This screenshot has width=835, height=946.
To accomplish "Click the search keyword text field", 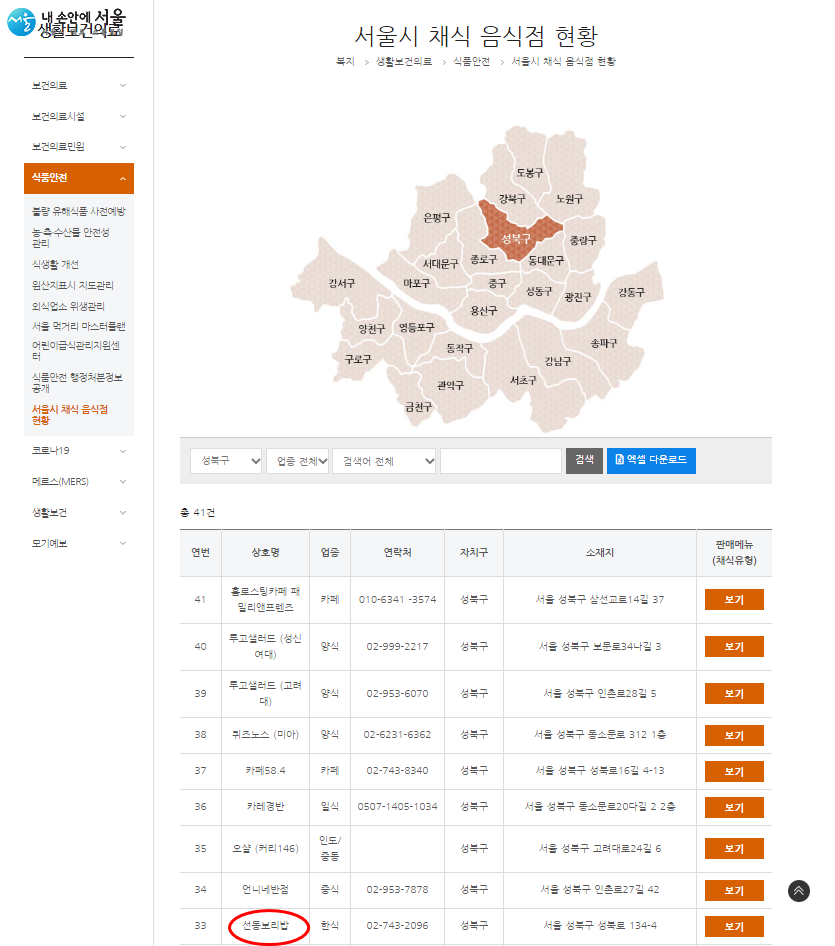I will point(500,460).
